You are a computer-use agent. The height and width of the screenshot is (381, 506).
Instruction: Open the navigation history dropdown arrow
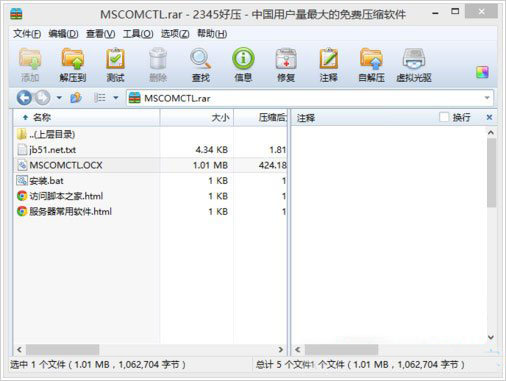59,98
